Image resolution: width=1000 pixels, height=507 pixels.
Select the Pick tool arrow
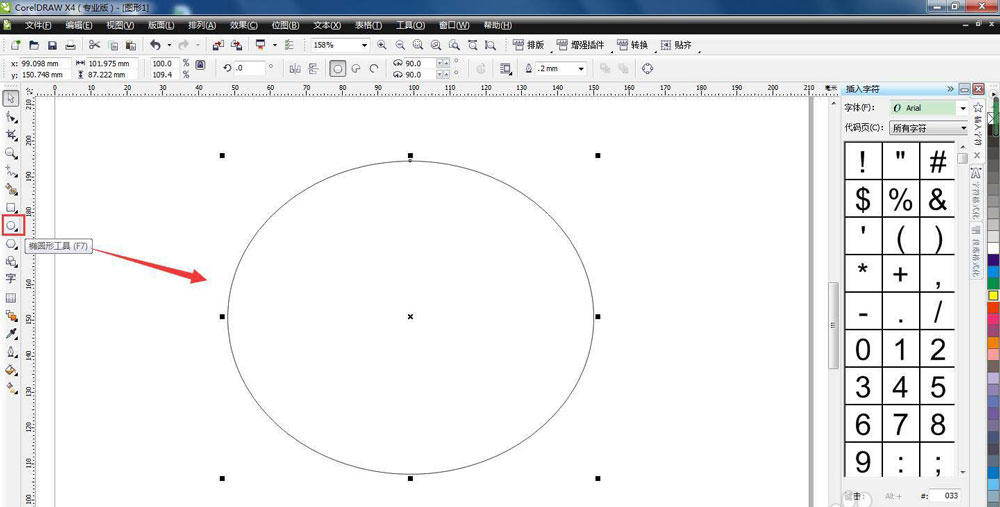11,98
